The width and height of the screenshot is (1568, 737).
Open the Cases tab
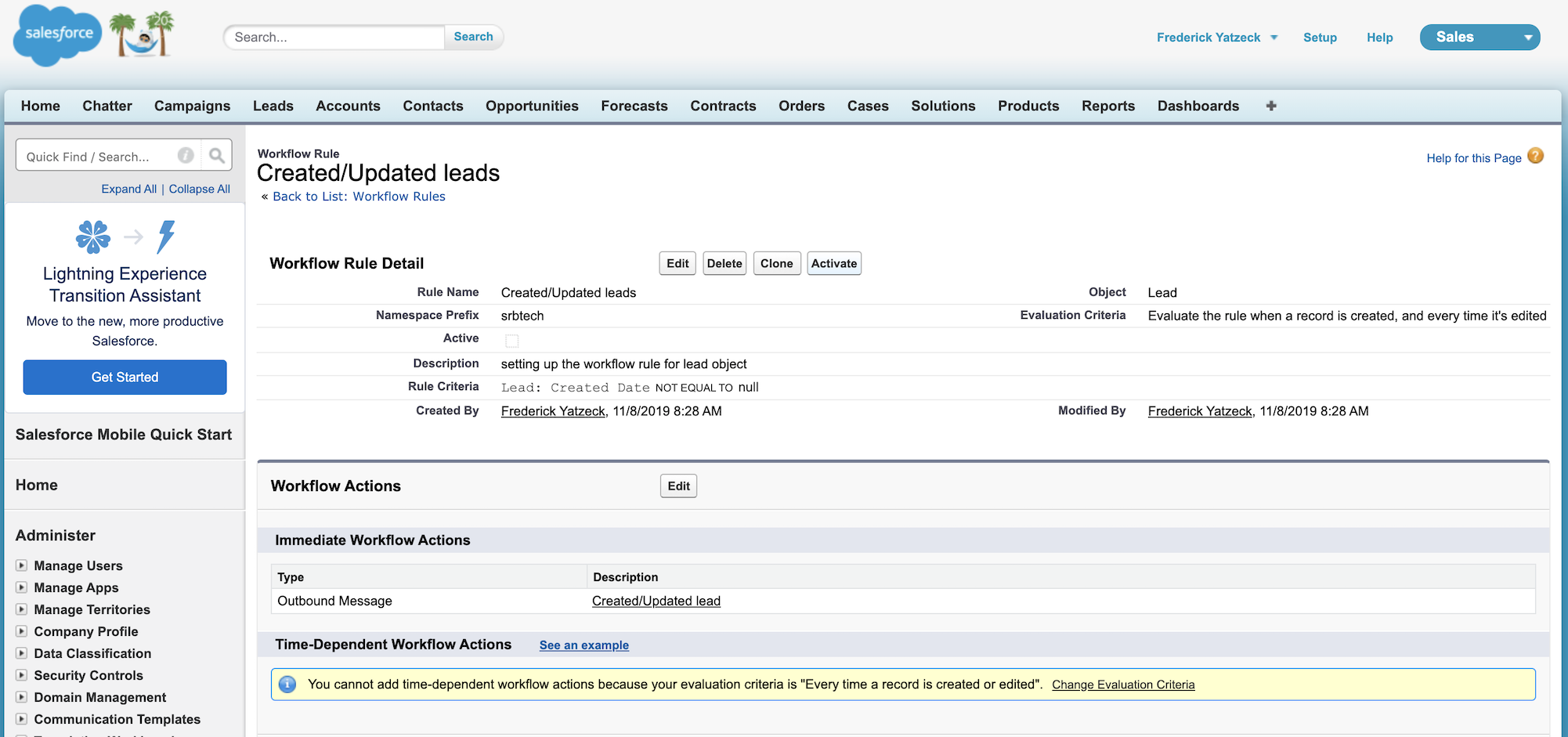pyautogui.click(x=868, y=106)
